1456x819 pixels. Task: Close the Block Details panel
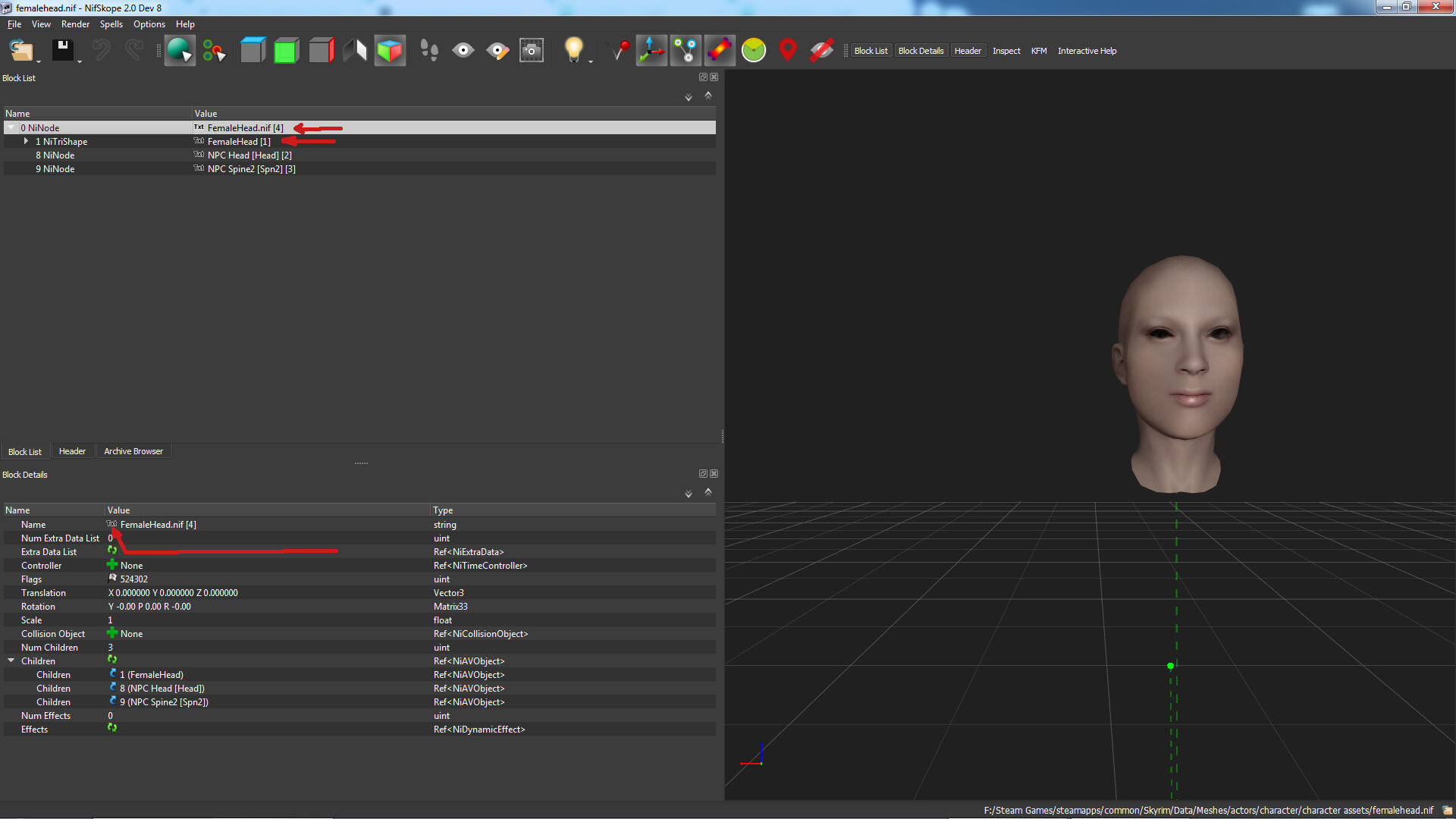[x=714, y=474]
